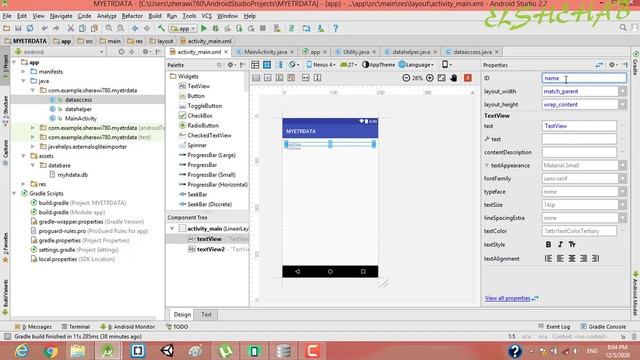Open the Android Monitor tool window
This screenshot has height=360, width=640.
(x=128, y=327)
